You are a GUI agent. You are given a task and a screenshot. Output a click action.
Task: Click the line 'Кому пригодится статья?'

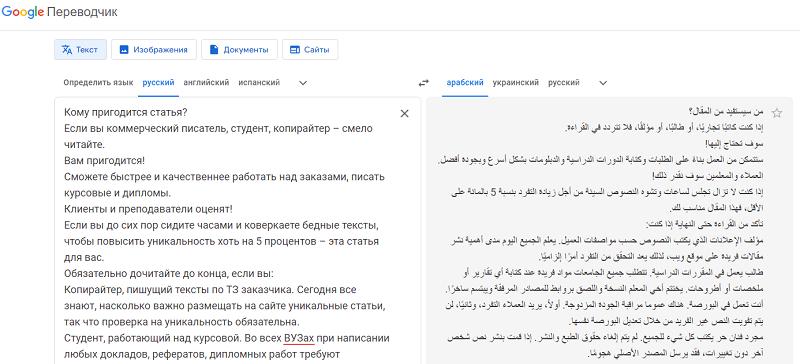click(126, 112)
